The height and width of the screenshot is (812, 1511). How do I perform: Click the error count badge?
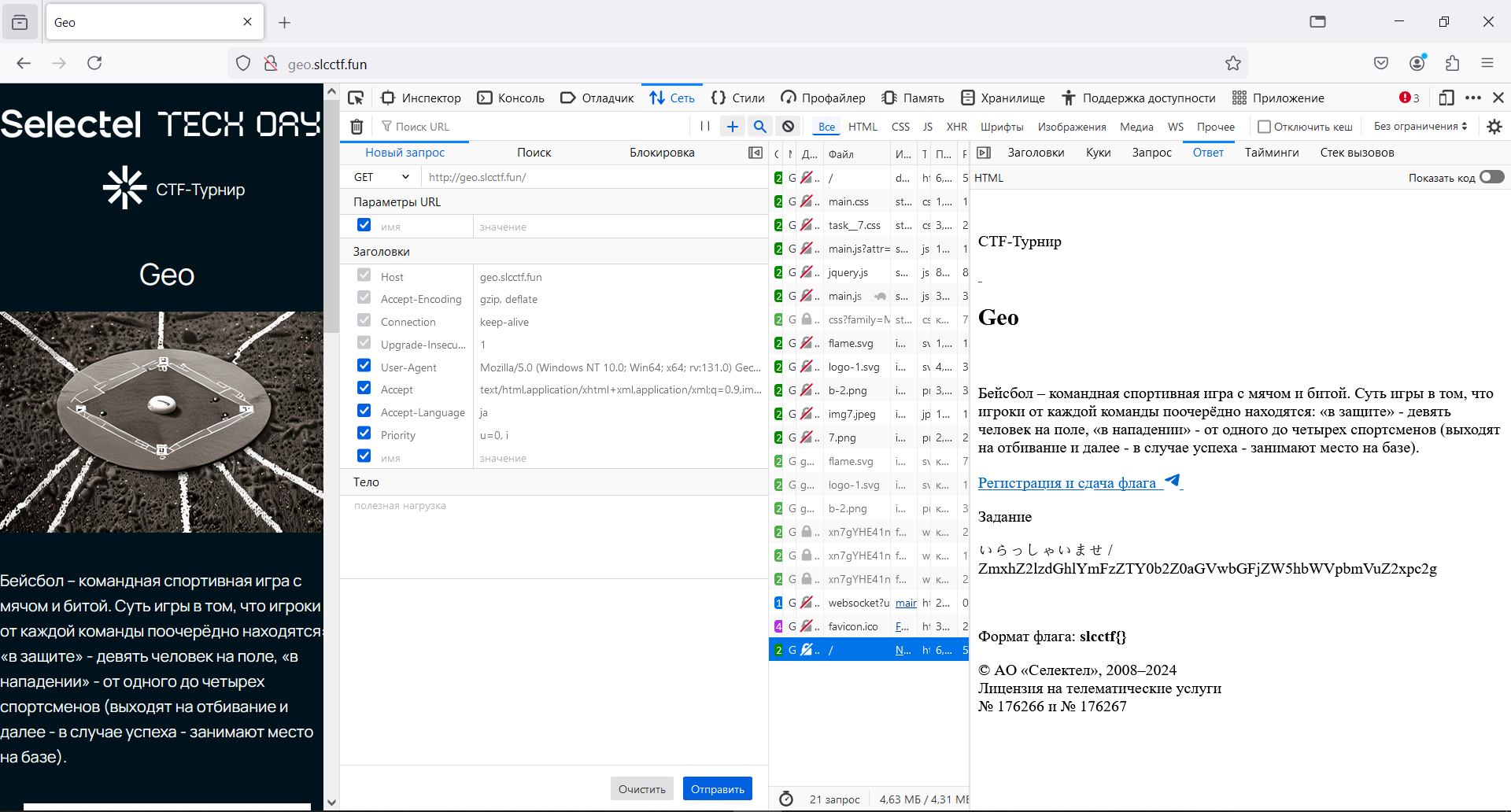1409,98
